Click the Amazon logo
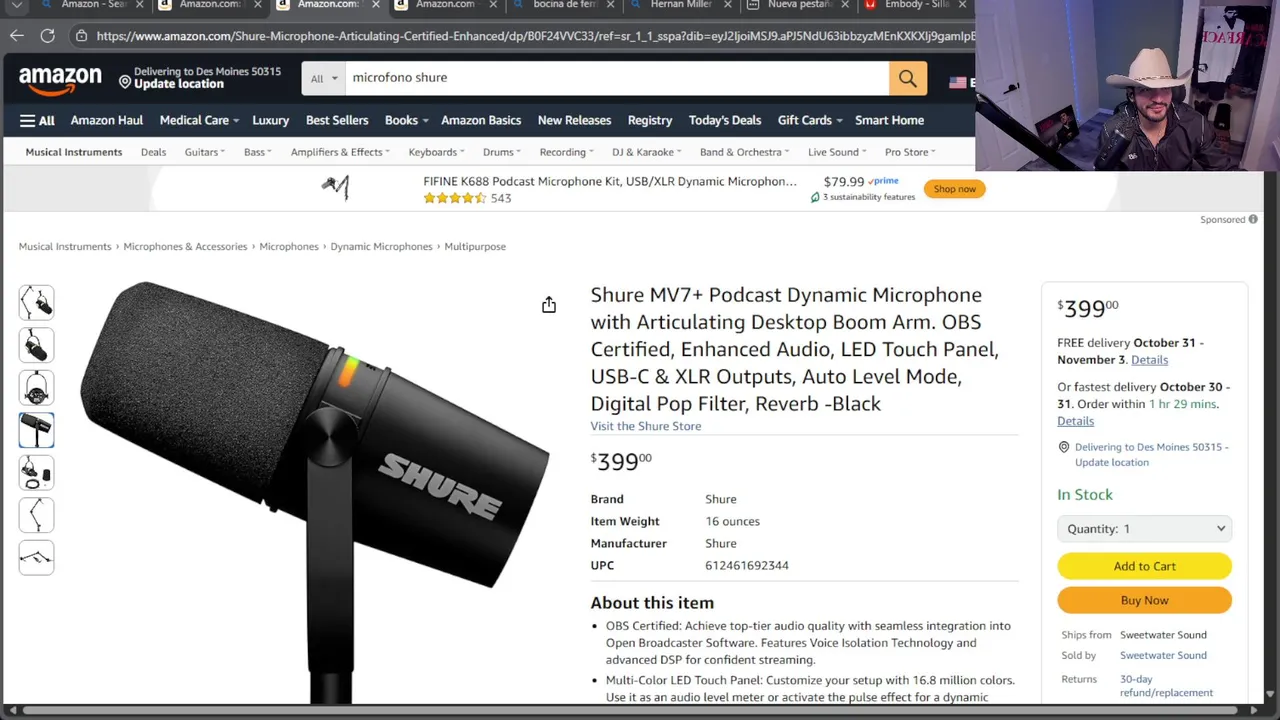This screenshot has height=720, width=1280. 60,79
